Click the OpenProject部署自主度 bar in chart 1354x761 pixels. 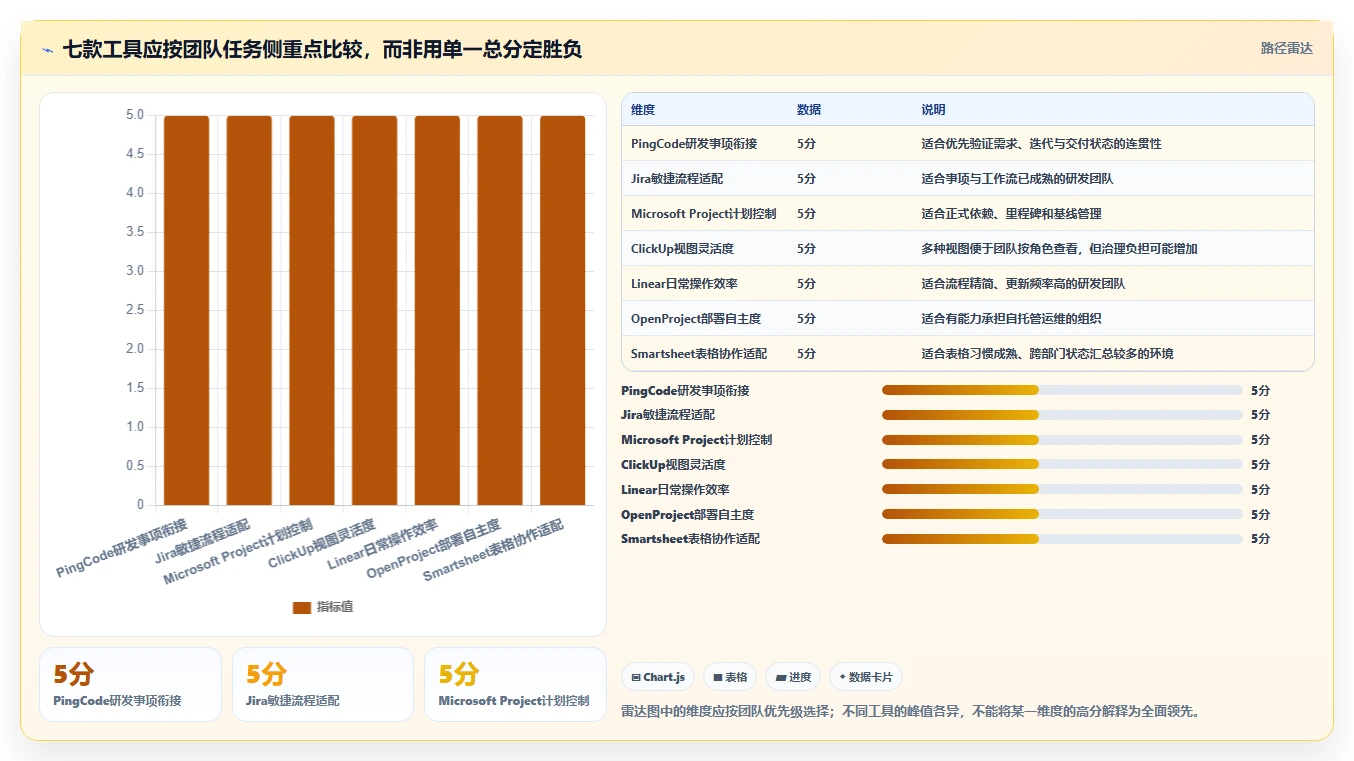(500, 310)
